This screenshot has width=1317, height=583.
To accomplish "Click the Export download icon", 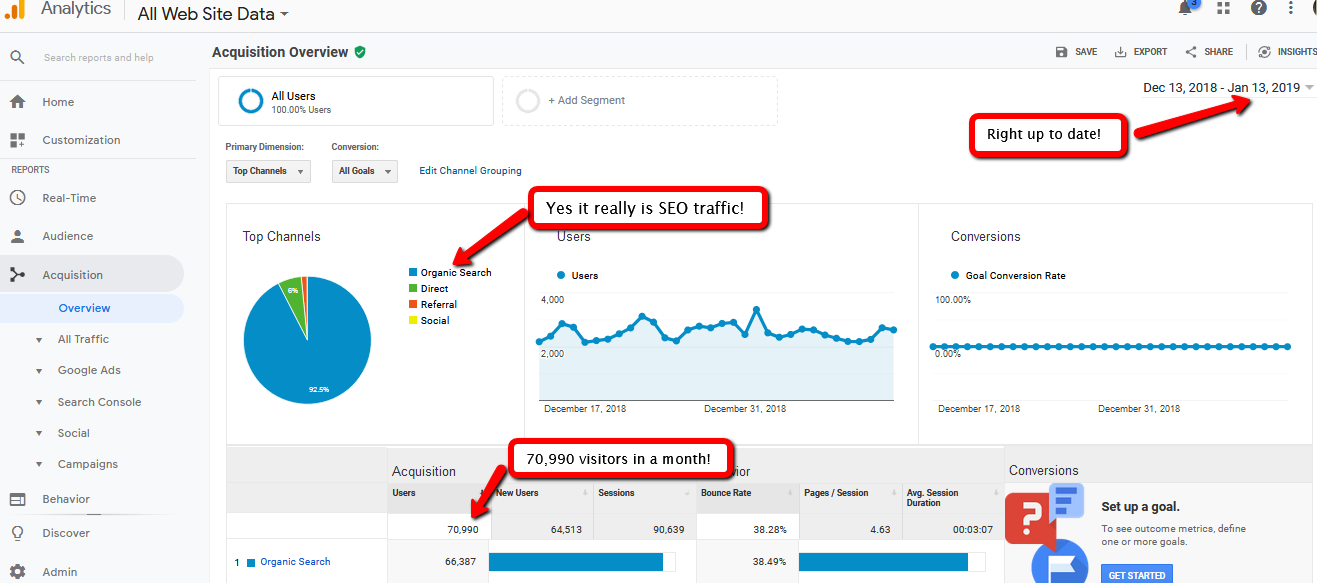I will point(1121,52).
